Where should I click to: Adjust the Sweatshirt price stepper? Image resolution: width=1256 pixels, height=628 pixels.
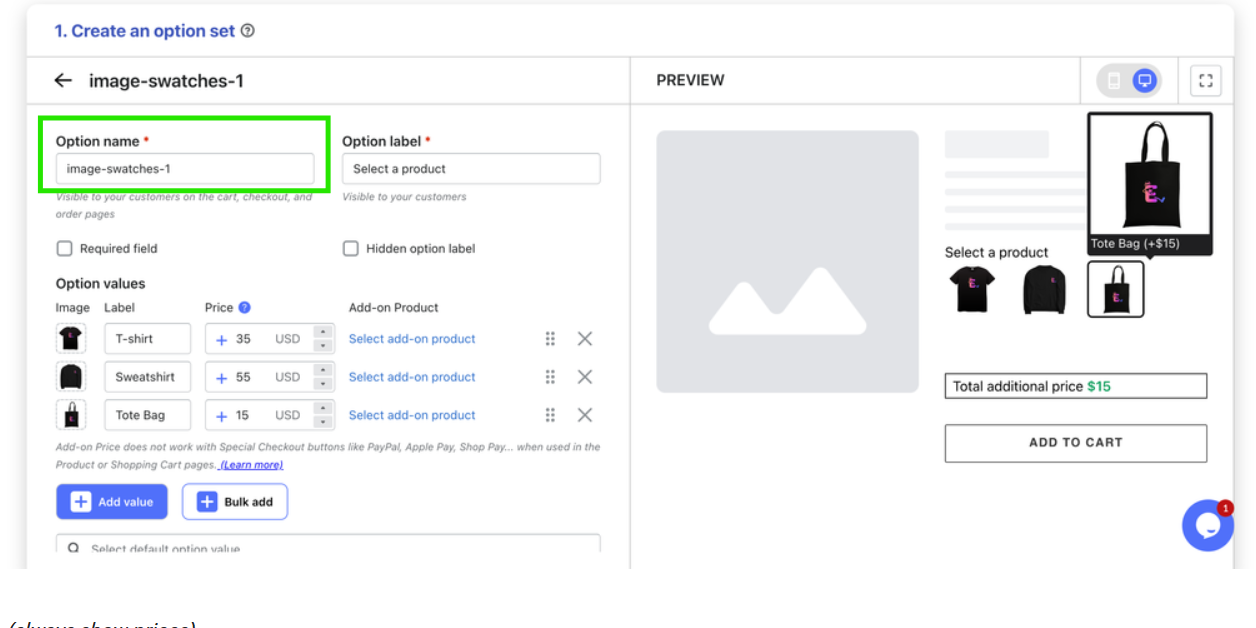(x=322, y=377)
